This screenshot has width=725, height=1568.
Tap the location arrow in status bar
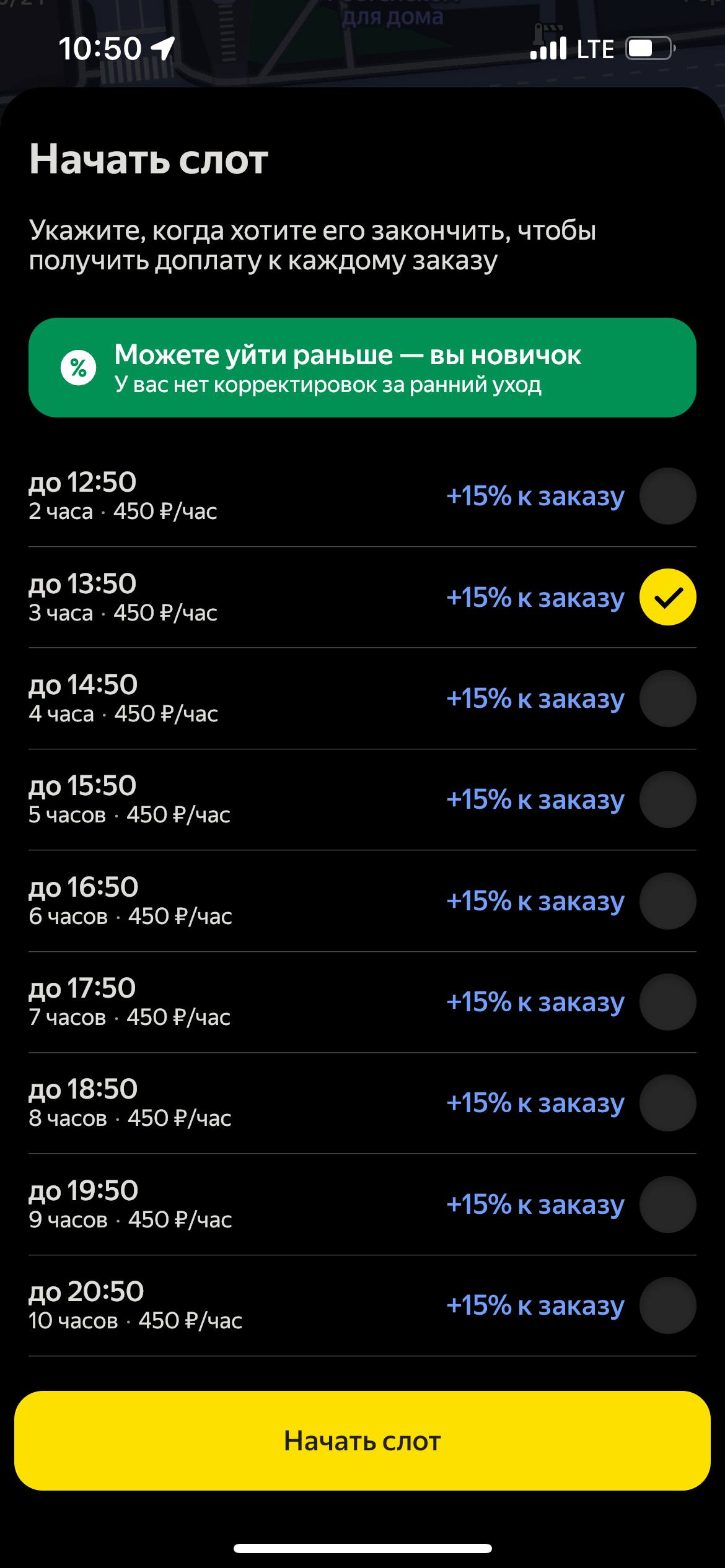(164, 48)
